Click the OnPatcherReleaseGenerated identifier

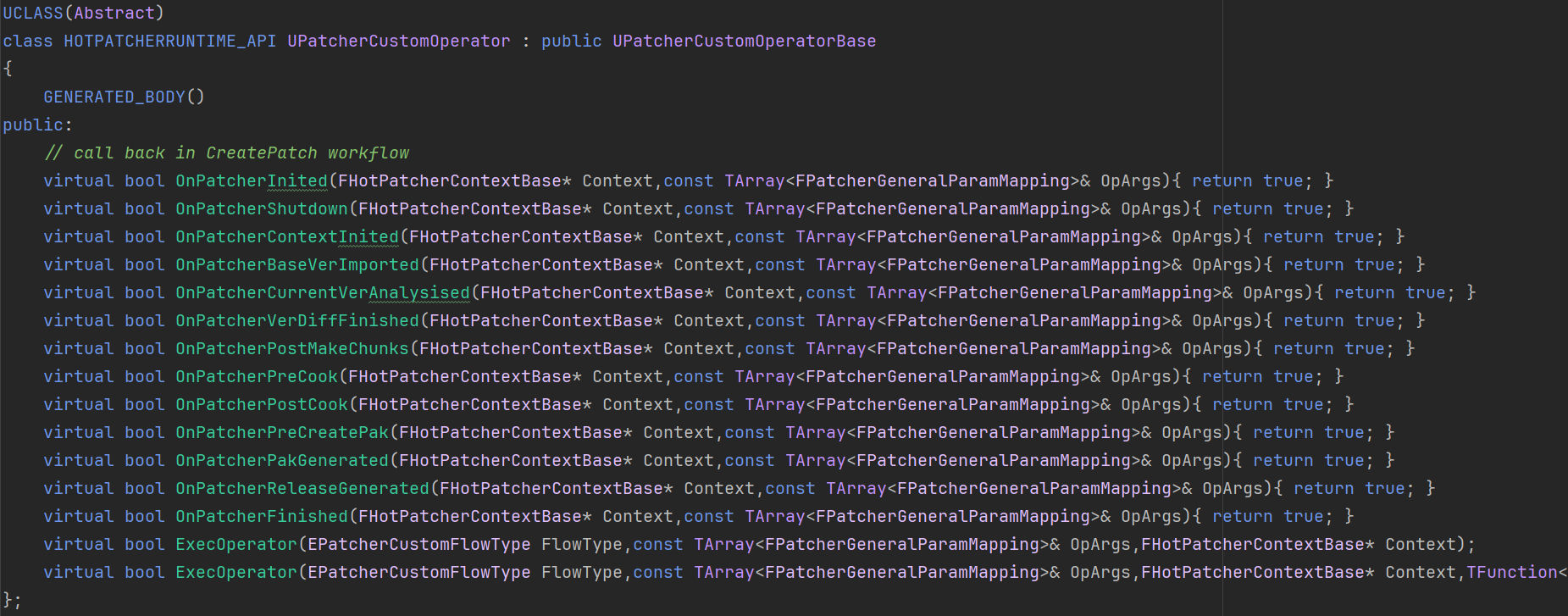302,488
